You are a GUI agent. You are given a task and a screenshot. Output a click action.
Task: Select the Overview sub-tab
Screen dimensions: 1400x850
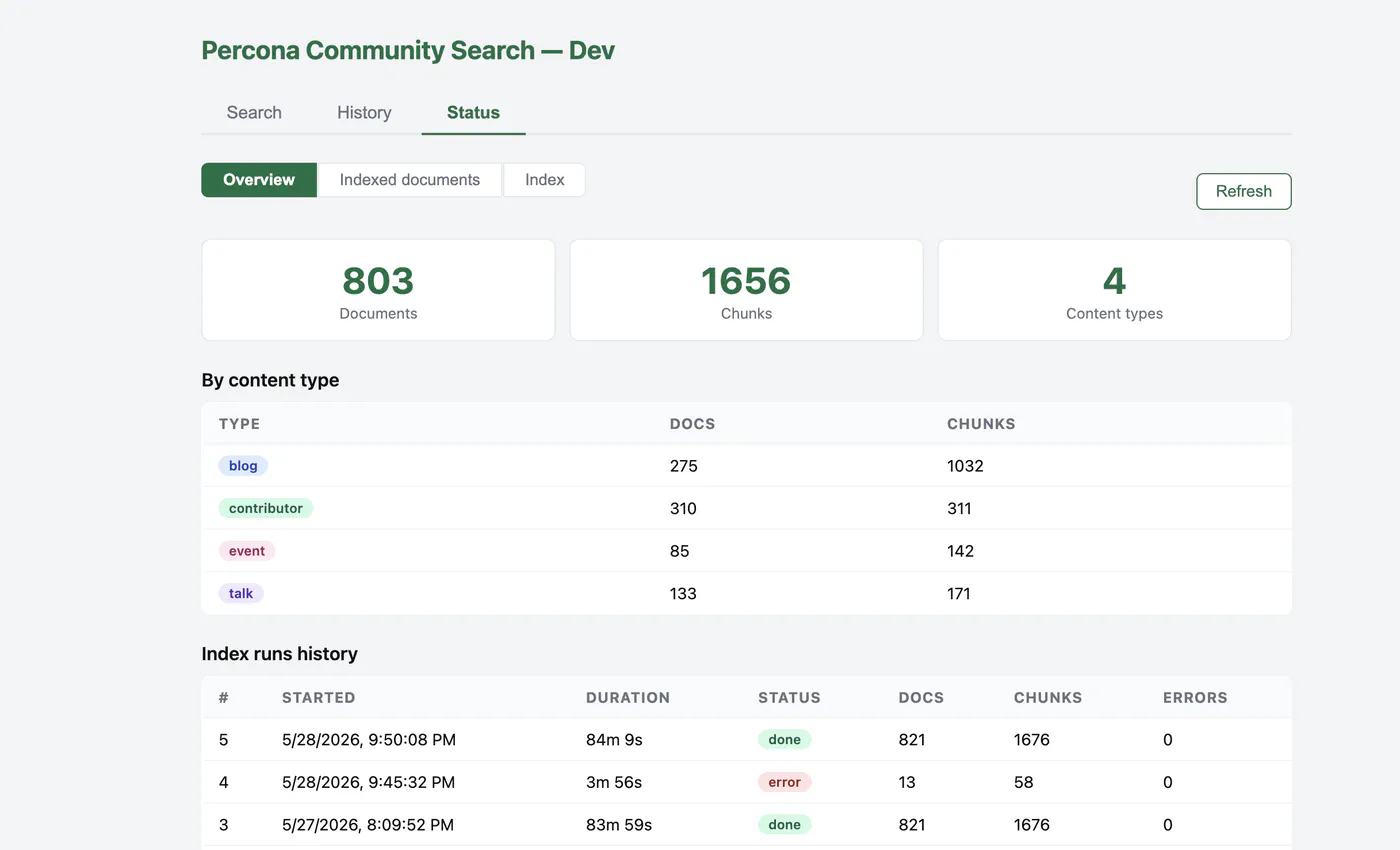259,180
